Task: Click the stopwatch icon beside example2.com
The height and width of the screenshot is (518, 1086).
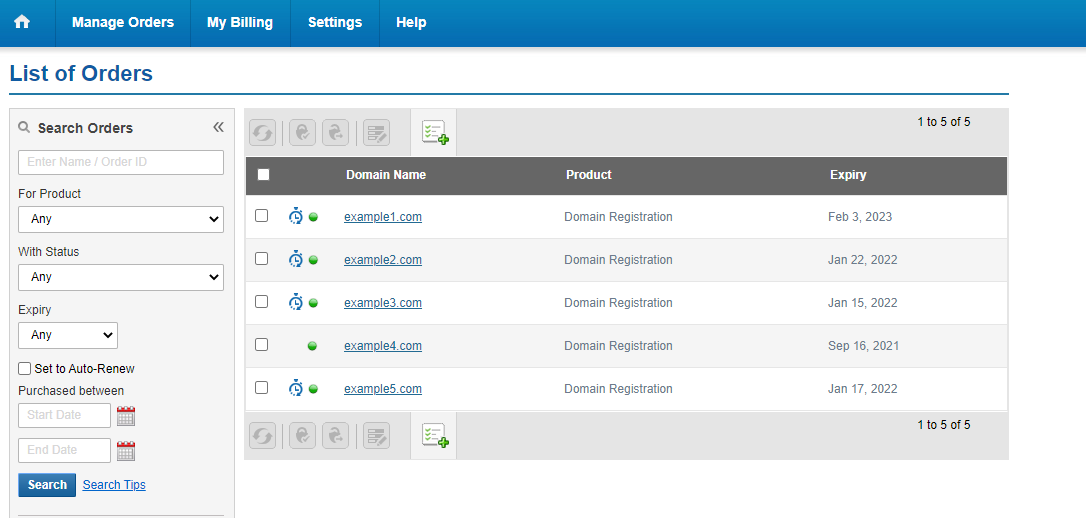Action: pos(296,260)
